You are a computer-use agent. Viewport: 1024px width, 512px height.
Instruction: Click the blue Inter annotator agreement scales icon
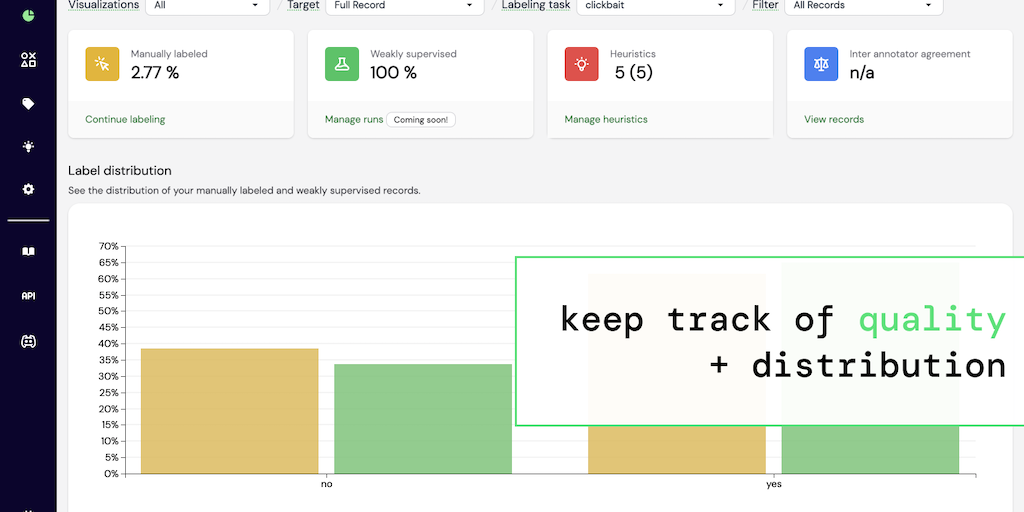[x=821, y=64]
